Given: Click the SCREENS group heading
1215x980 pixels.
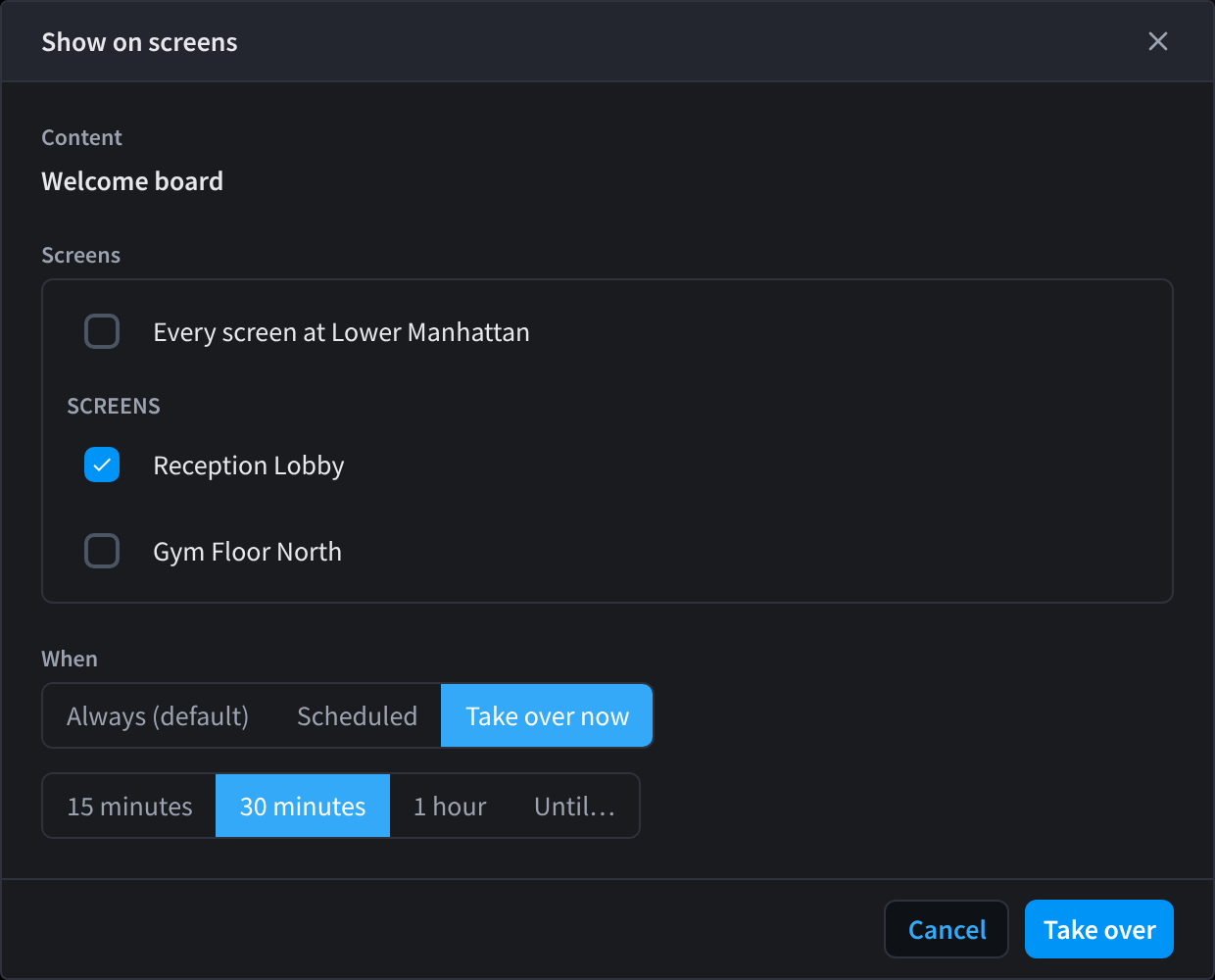Looking at the screenshot, I should point(114,406).
